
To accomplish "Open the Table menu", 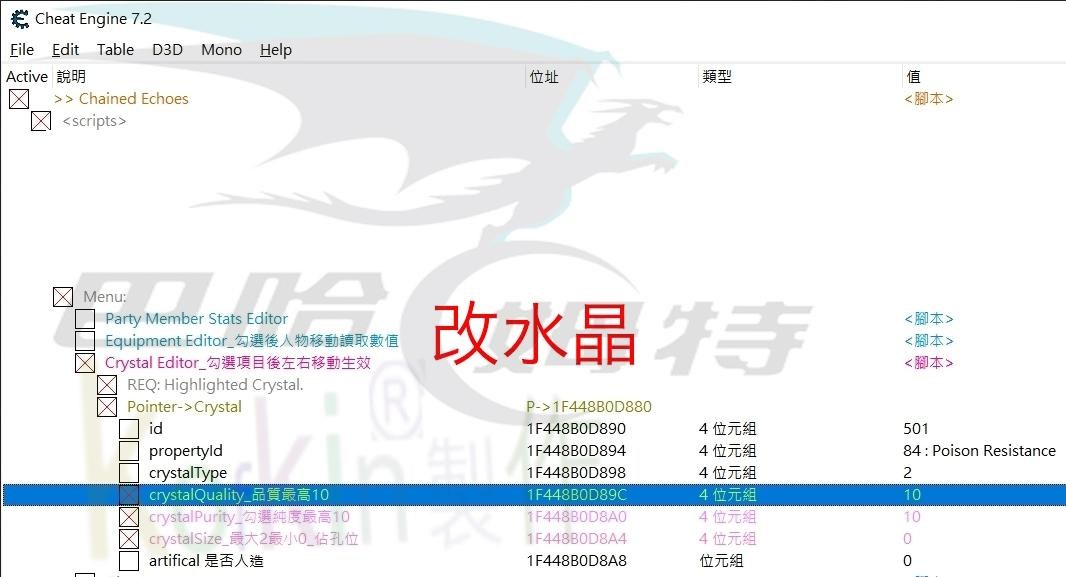I will coord(115,49).
